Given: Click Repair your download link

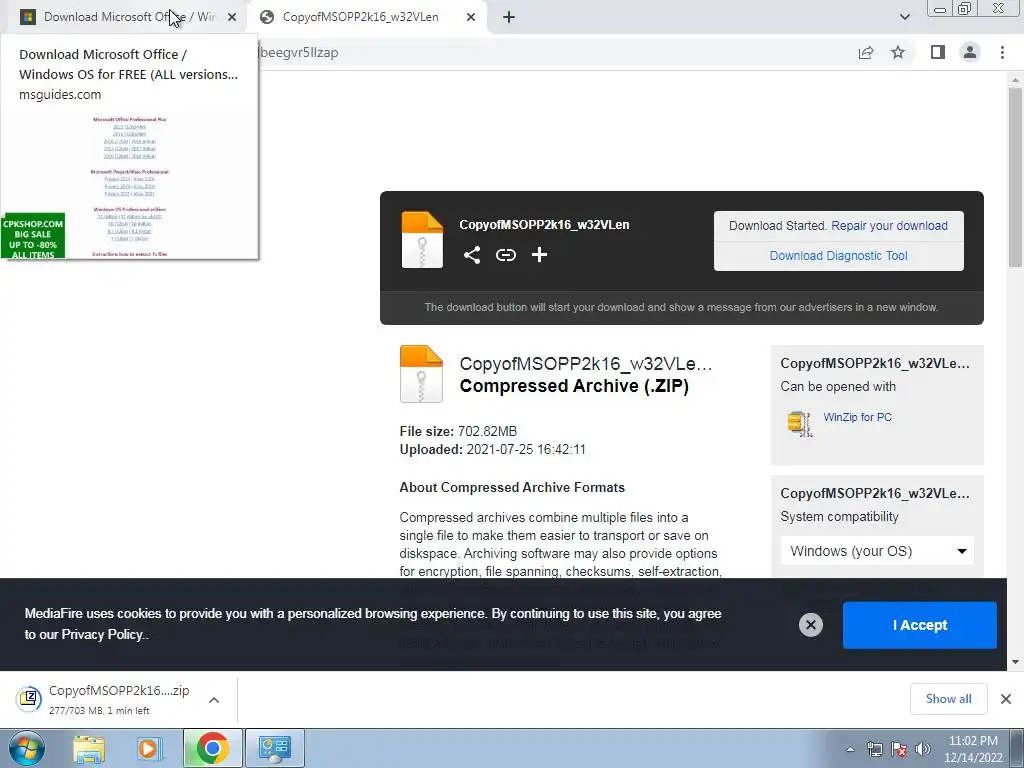Looking at the screenshot, I should pos(889,226).
